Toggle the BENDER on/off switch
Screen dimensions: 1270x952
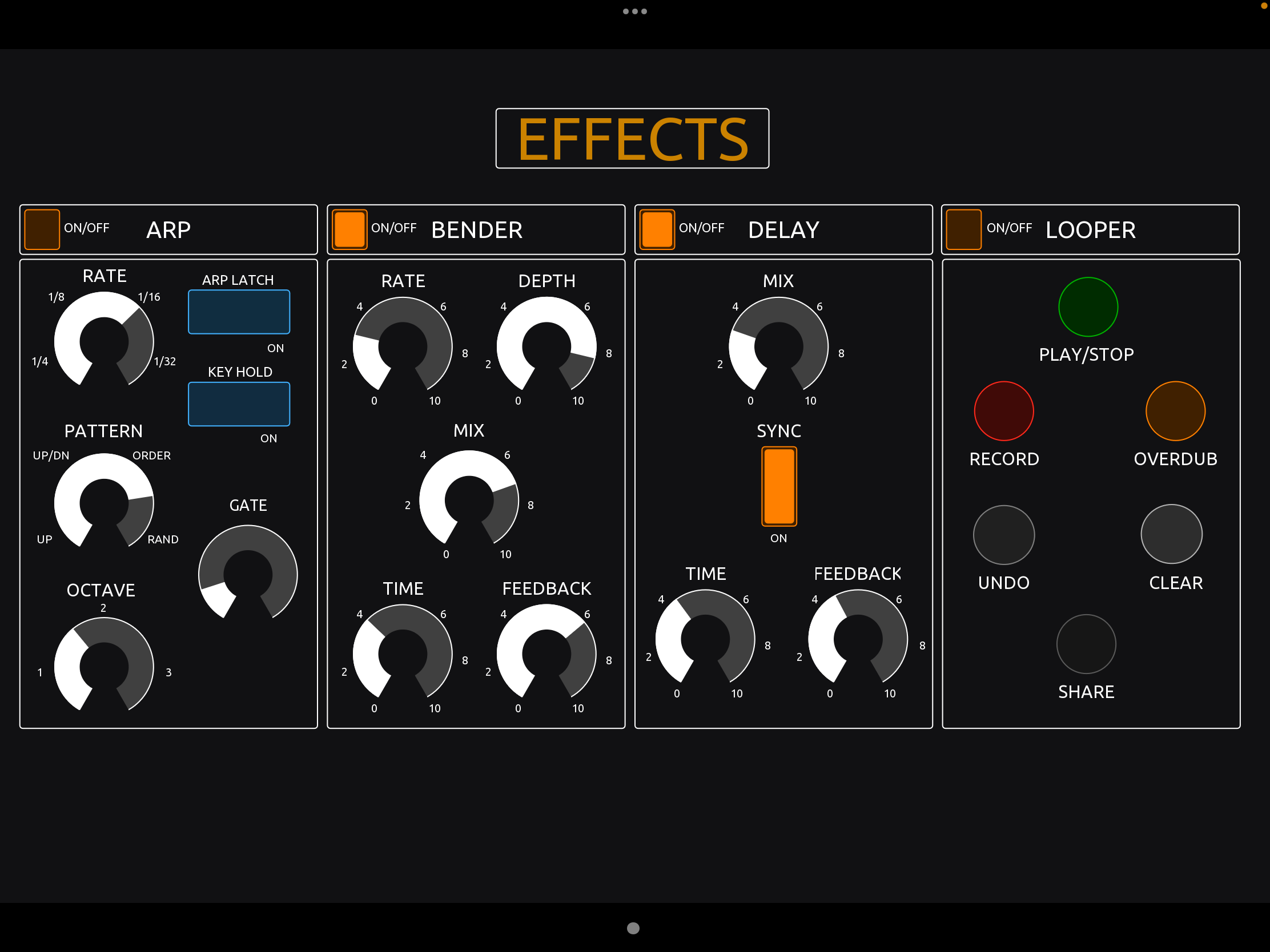(x=349, y=229)
